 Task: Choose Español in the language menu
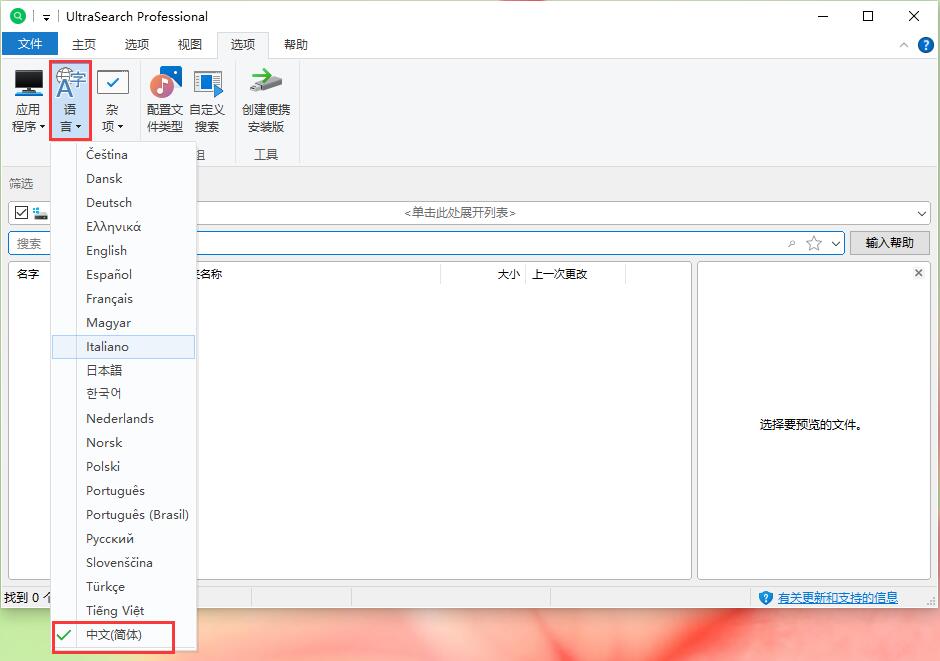click(x=123, y=274)
